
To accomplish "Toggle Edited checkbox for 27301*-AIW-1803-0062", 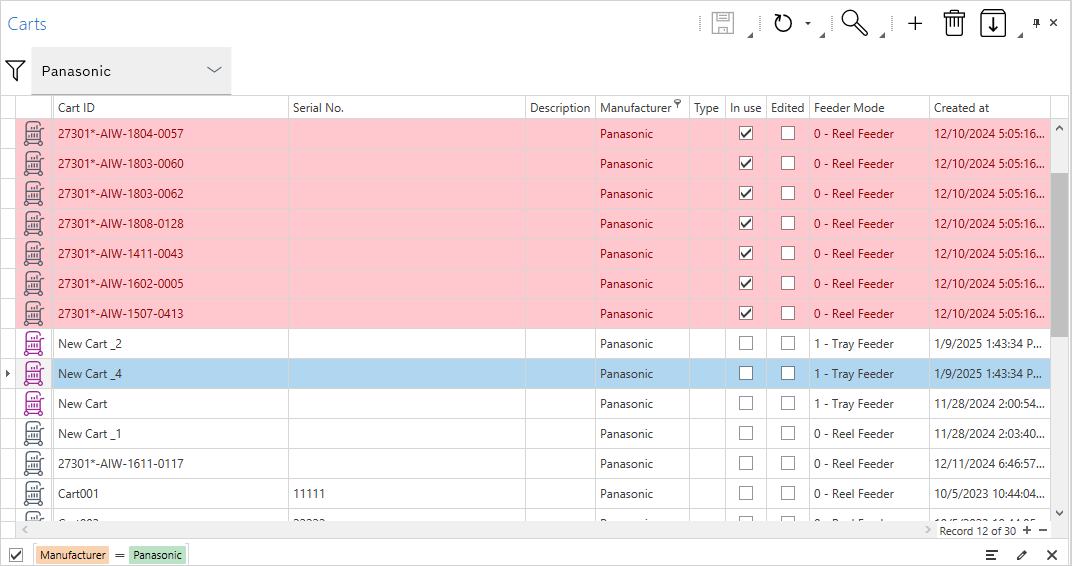I will point(788,193).
